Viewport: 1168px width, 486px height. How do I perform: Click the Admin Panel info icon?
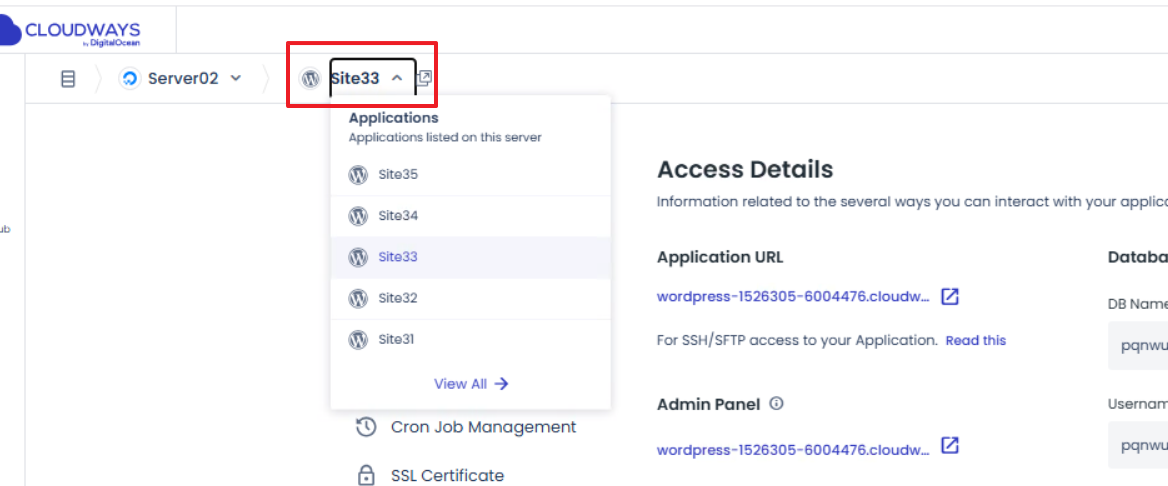(x=776, y=405)
